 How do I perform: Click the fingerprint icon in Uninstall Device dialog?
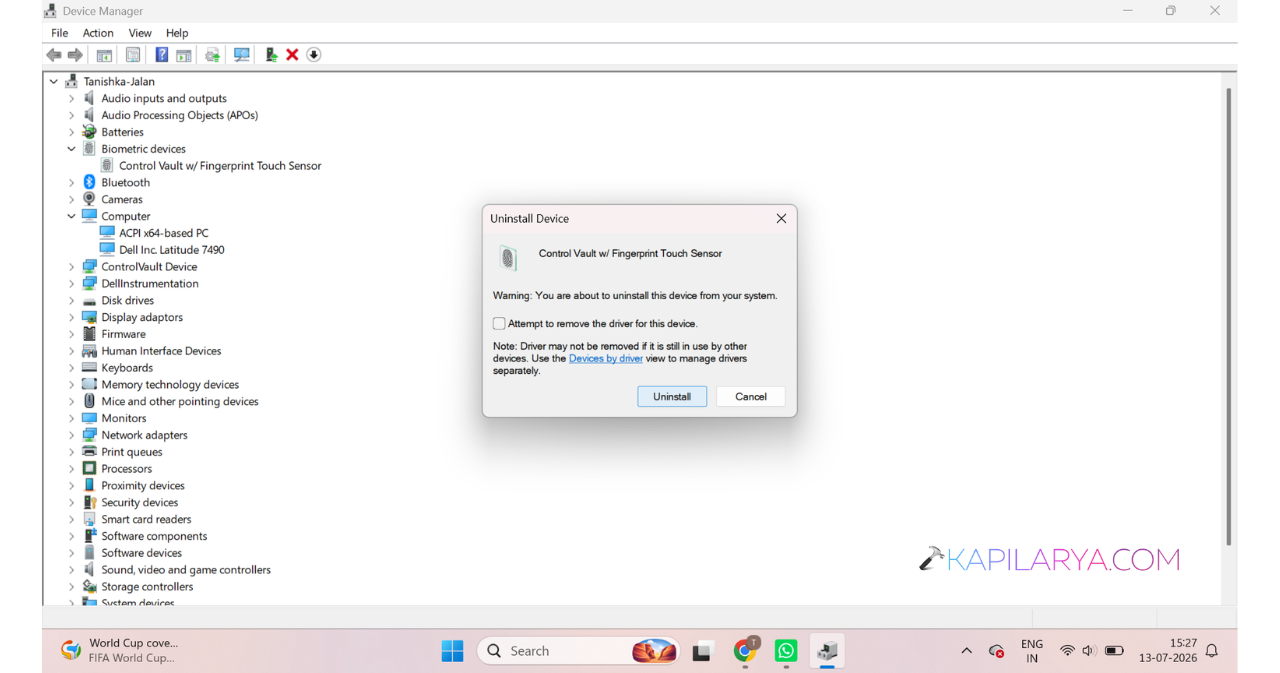point(509,258)
